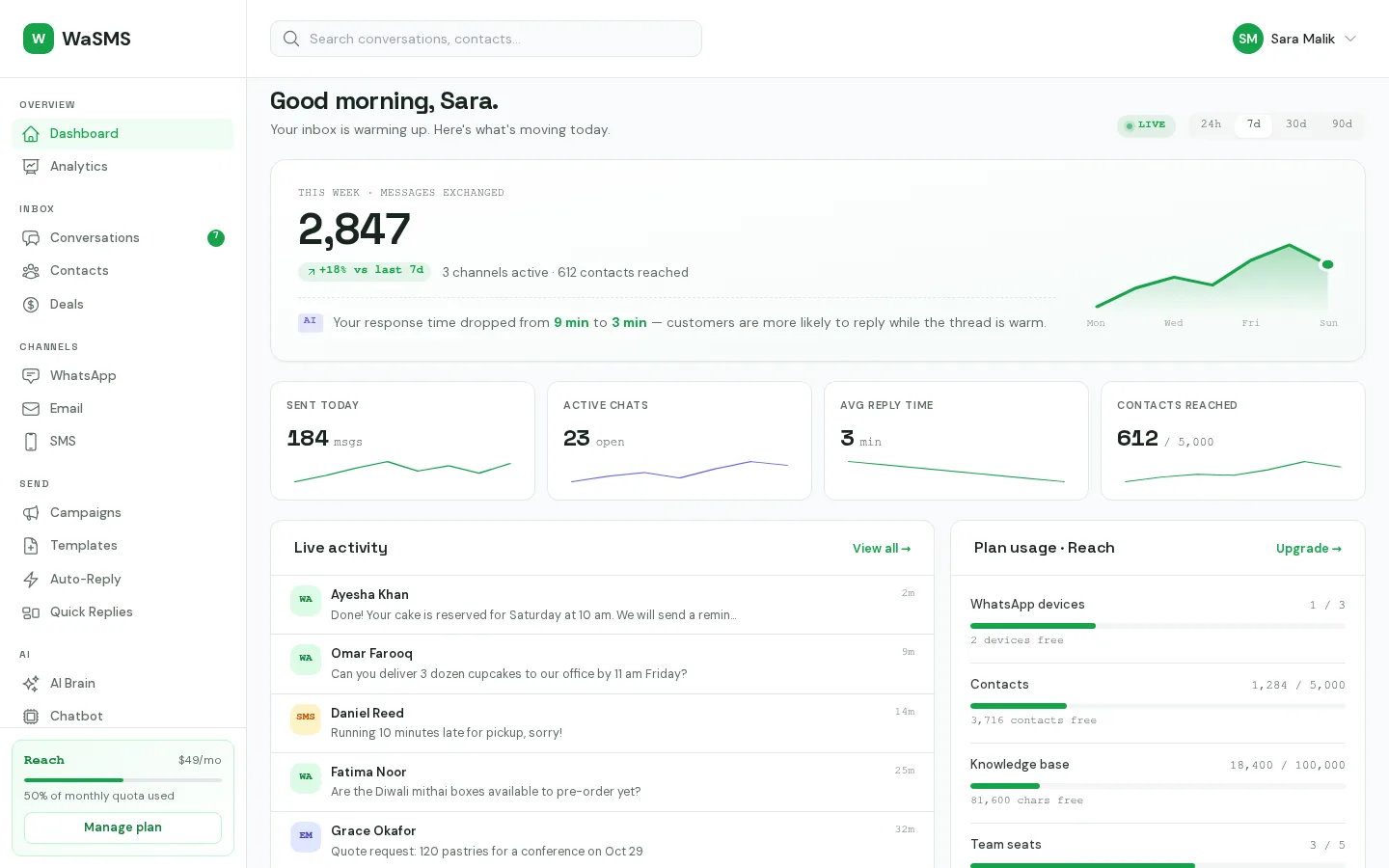Open Daniel Reed's late pickup message

click(602, 723)
